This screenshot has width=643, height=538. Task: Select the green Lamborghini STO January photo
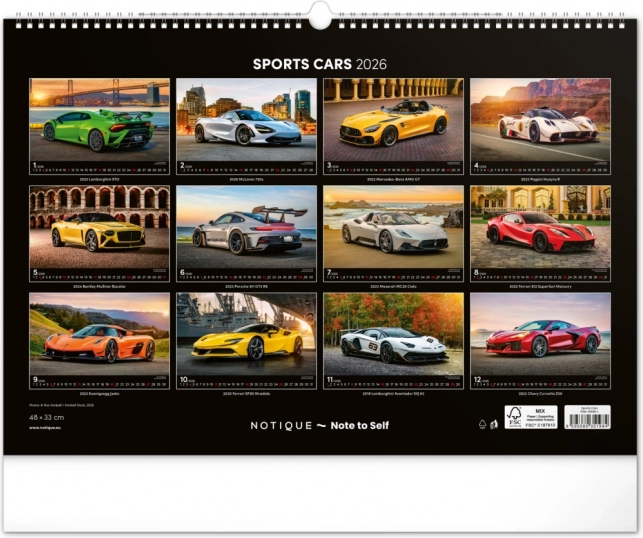click(x=99, y=119)
